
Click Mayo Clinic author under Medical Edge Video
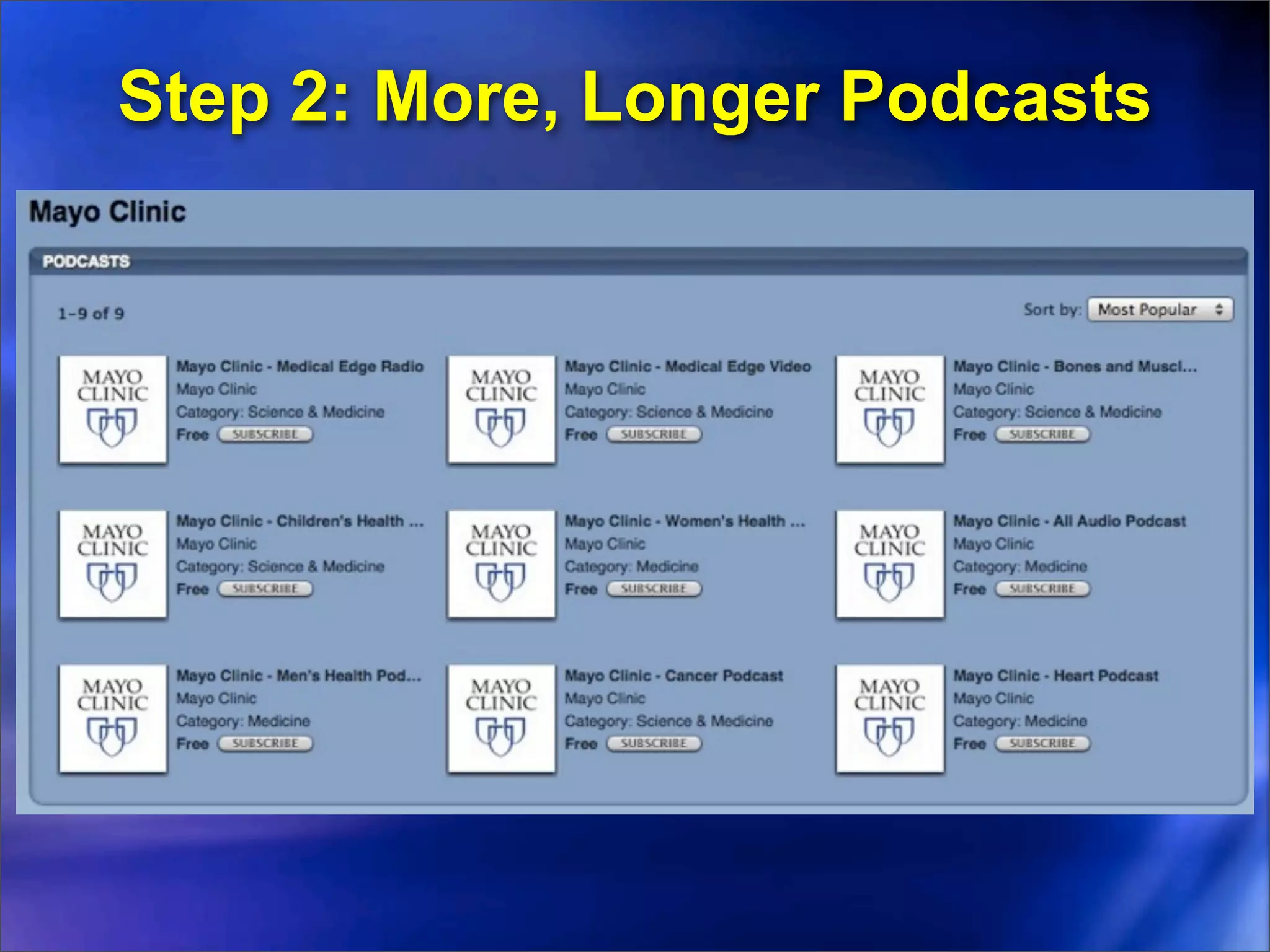605,389
